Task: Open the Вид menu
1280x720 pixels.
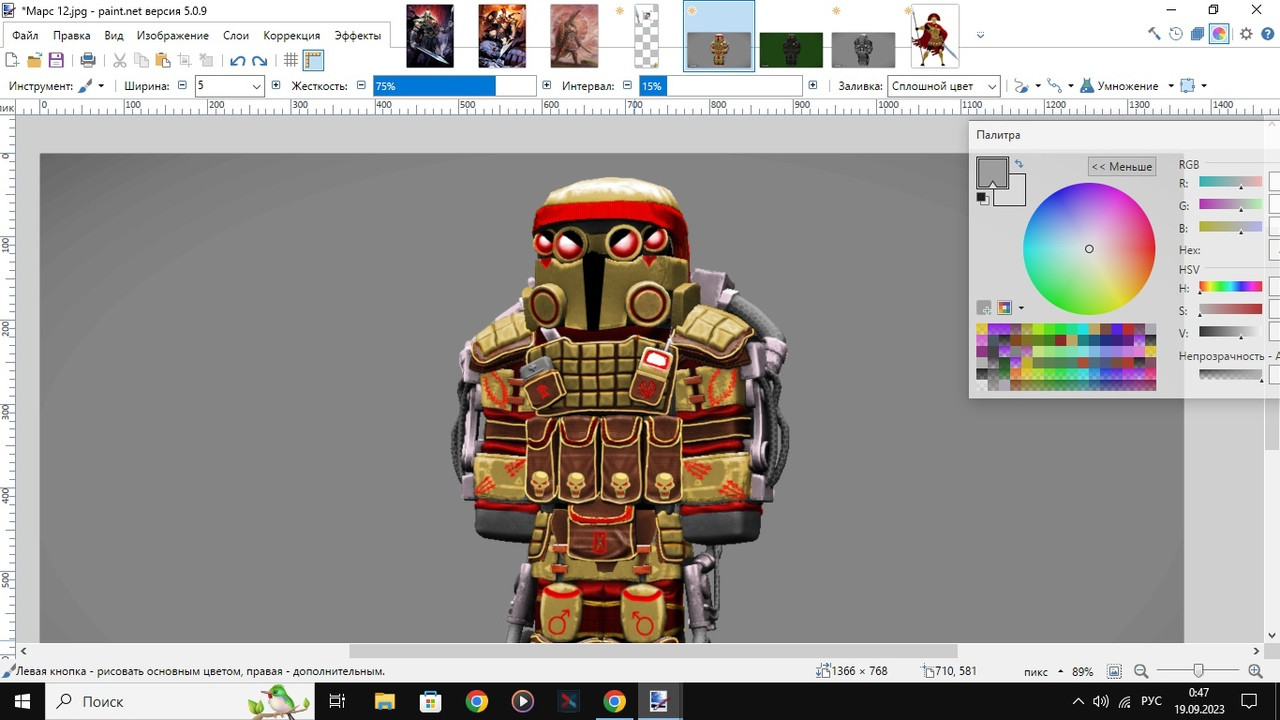Action: (x=114, y=35)
